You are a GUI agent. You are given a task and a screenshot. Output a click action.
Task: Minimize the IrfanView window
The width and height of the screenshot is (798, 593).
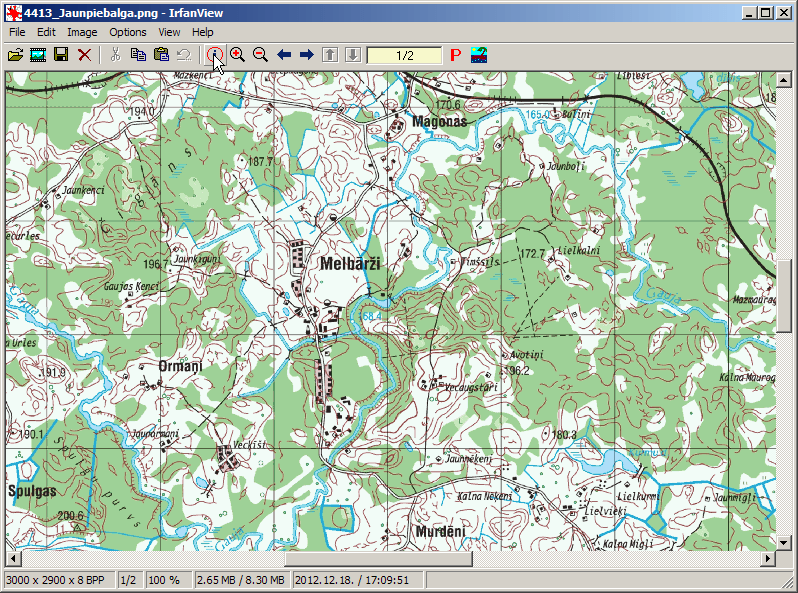click(748, 13)
